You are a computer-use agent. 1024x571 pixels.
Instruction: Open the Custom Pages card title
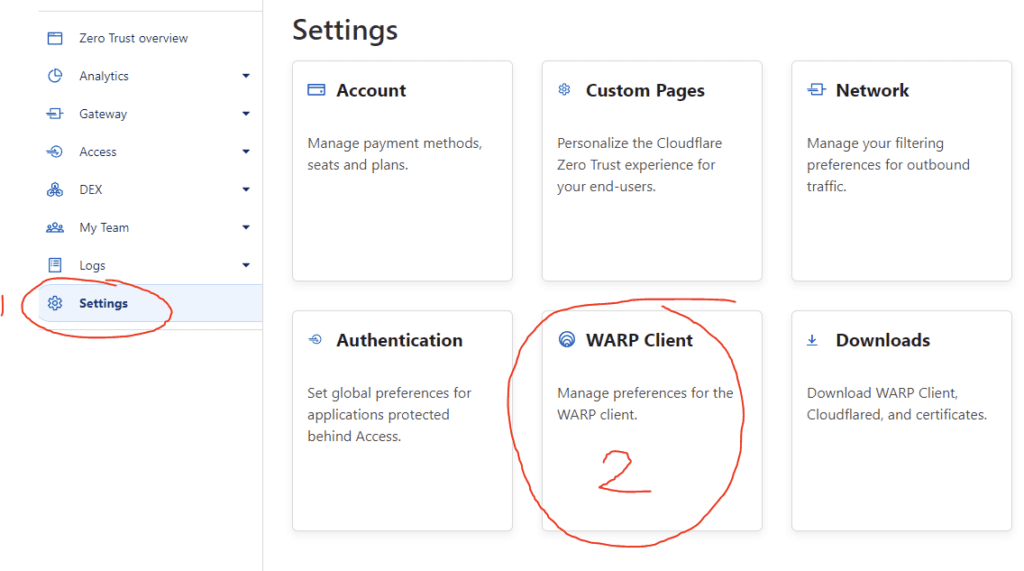tap(645, 91)
